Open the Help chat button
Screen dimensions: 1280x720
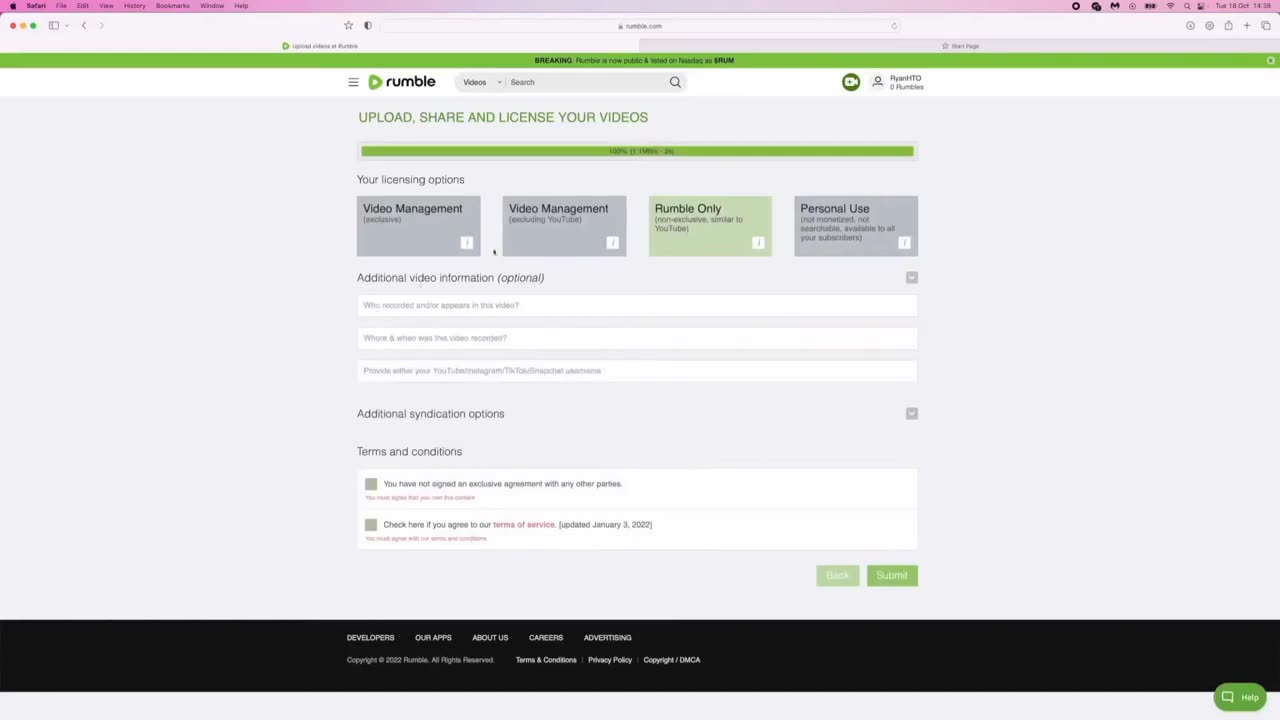tap(1240, 697)
